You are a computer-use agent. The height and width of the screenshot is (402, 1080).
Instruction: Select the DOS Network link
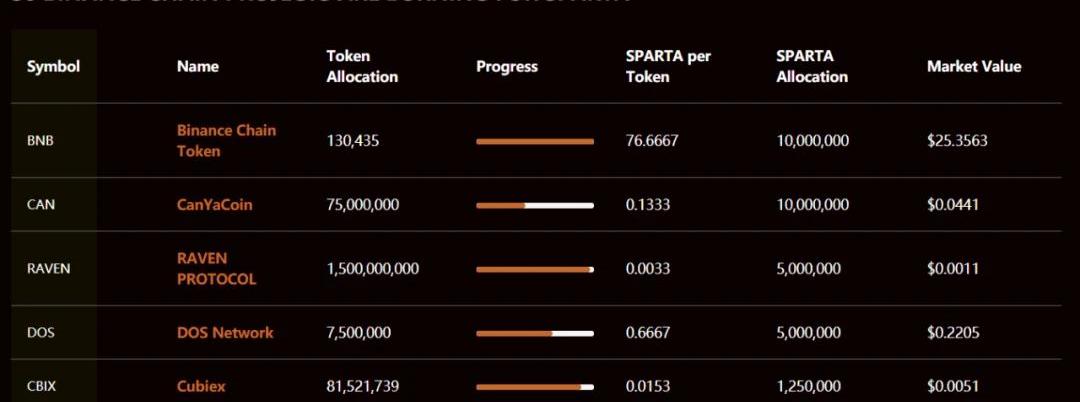225,333
